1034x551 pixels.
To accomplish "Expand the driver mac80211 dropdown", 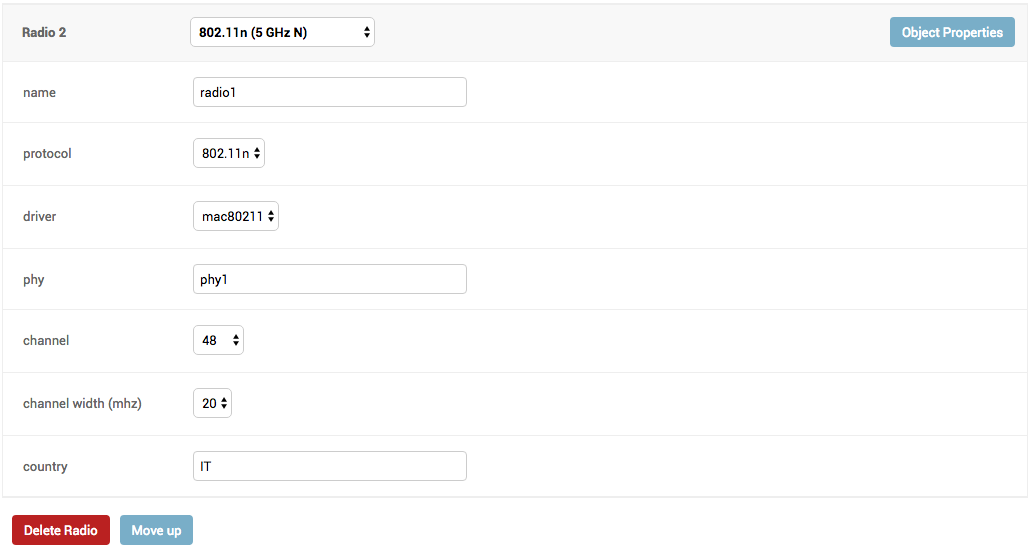I will coord(236,216).
